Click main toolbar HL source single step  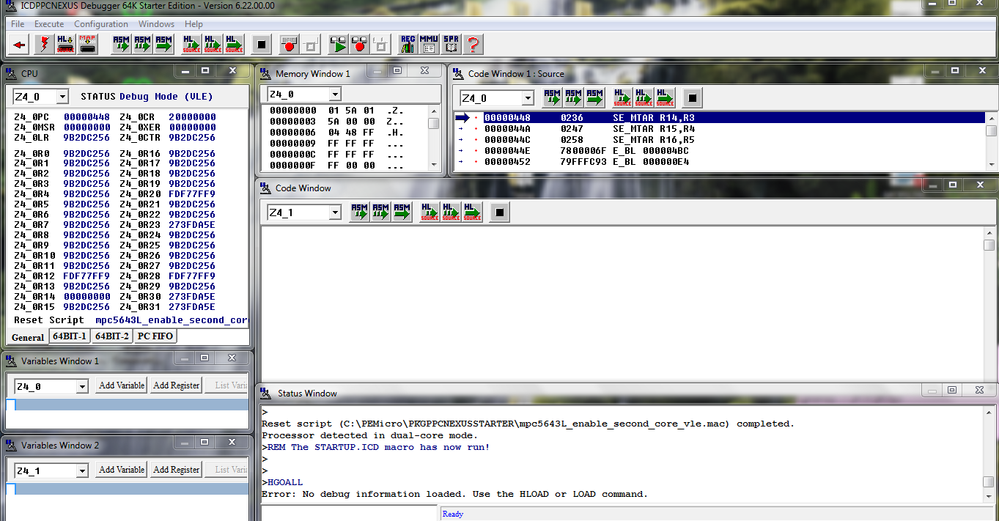click(191, 45)
